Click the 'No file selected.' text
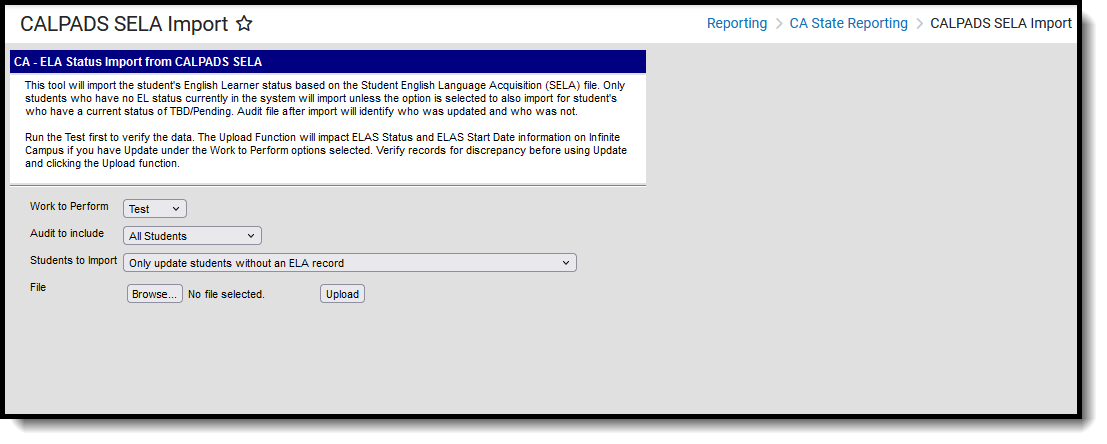 [226, 294]
